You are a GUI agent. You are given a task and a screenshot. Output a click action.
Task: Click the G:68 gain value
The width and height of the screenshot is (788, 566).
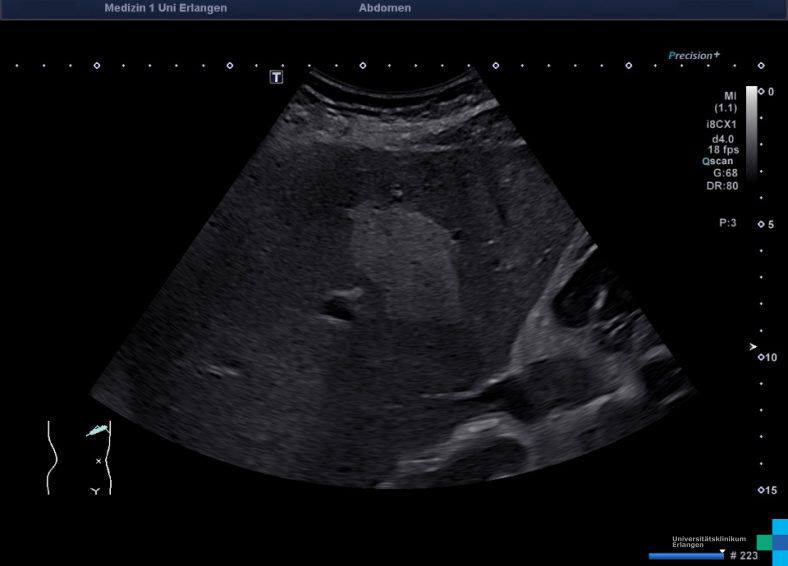[x=725, y=172]
